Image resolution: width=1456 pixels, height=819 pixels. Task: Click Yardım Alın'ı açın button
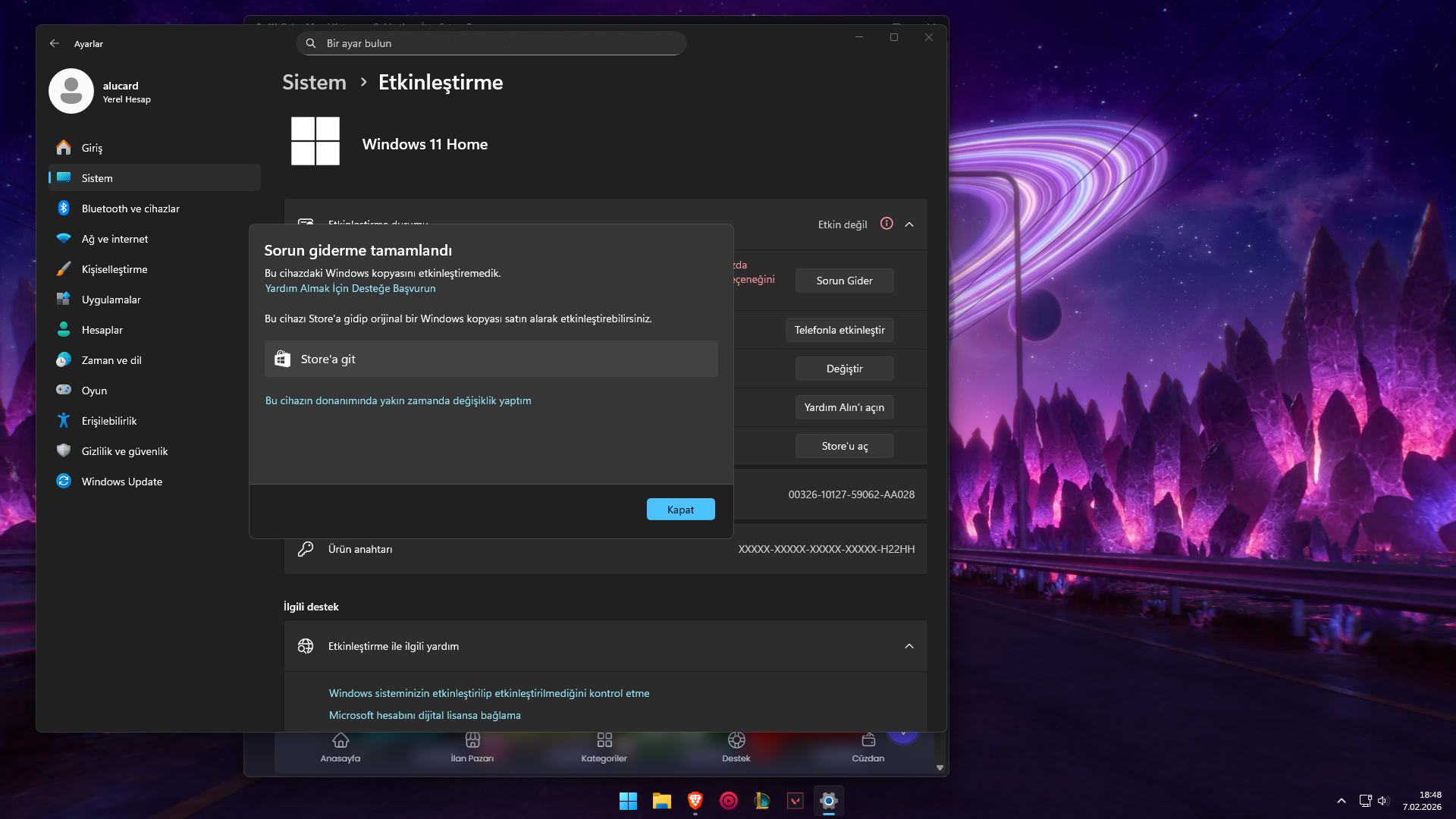(x=844, y=407)
